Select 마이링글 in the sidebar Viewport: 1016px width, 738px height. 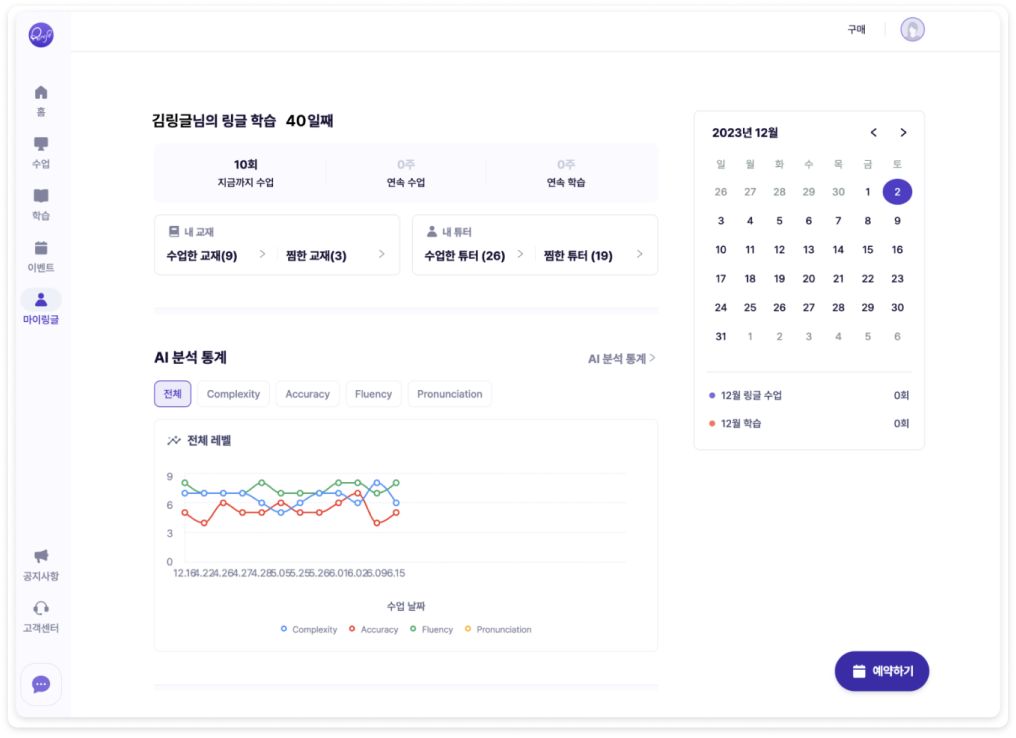coord(41,308)
